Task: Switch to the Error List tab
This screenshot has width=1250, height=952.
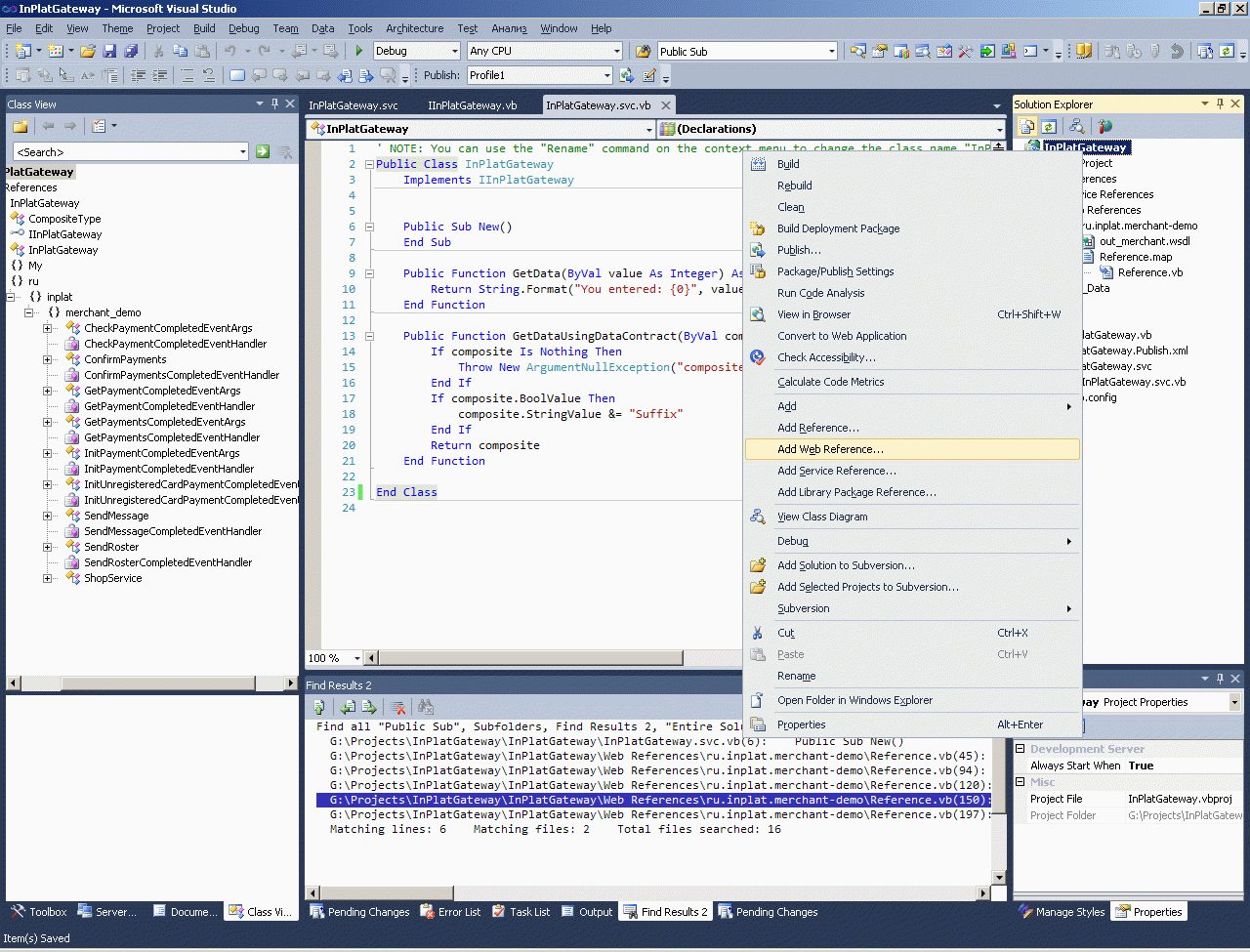Action: pyautogui.click(x=450, y=912)
